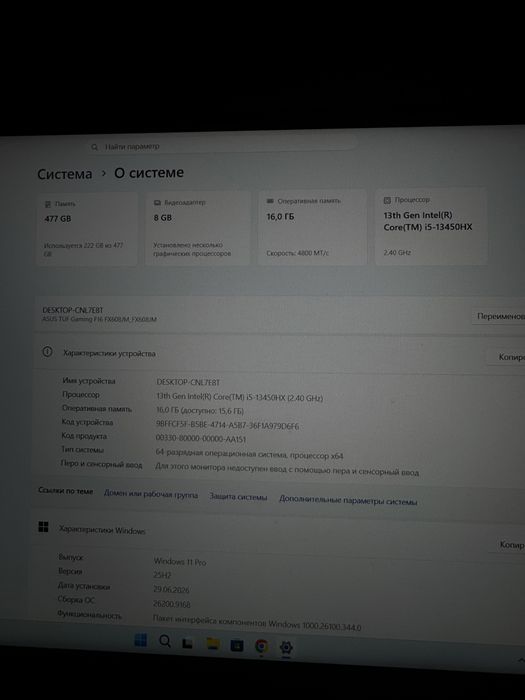
Task: Open the Windows Start menu
Action: pos(140,641)
